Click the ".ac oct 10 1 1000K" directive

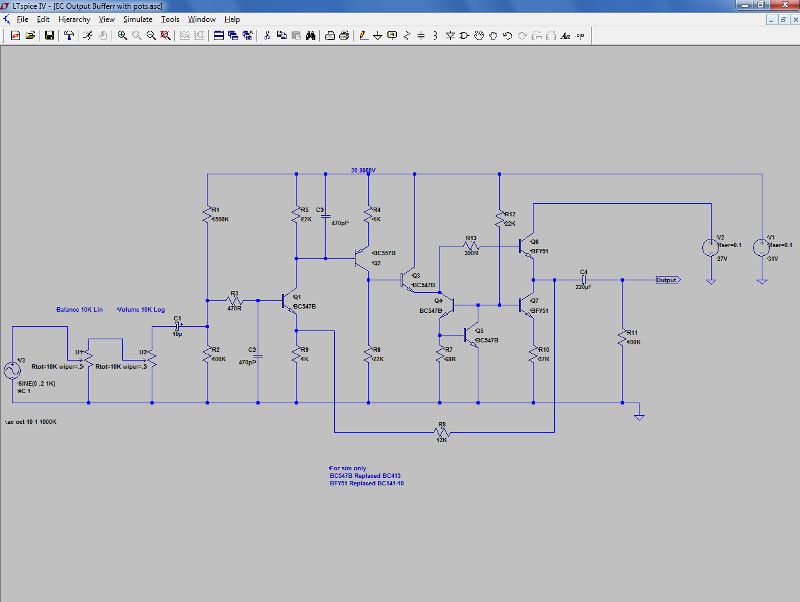point(31,422)
